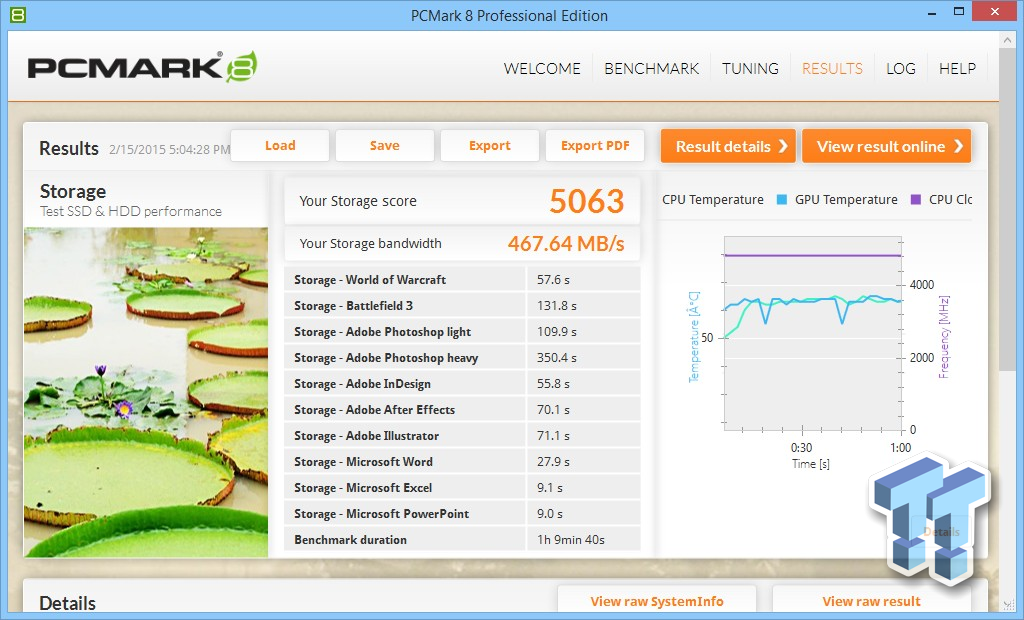Select the Storage - Adobe InDesign row
Viewport: 1024px width, 620px height.
[x=462, y=383]
